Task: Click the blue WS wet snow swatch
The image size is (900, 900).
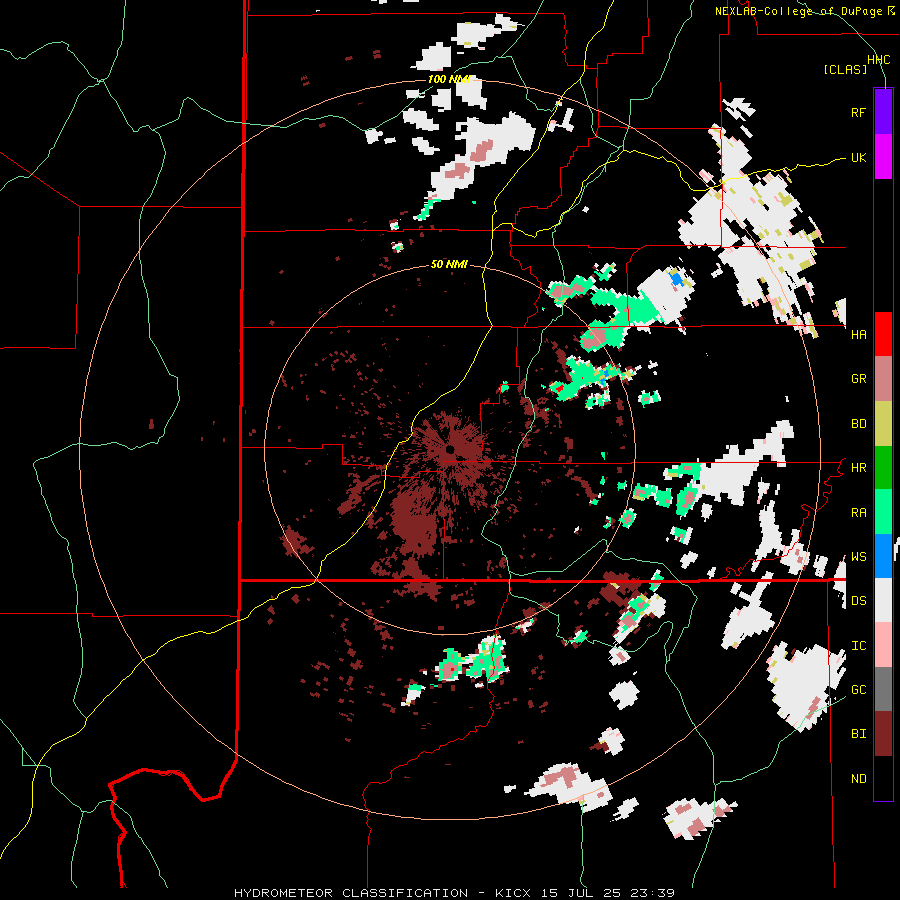Action: 883,556
